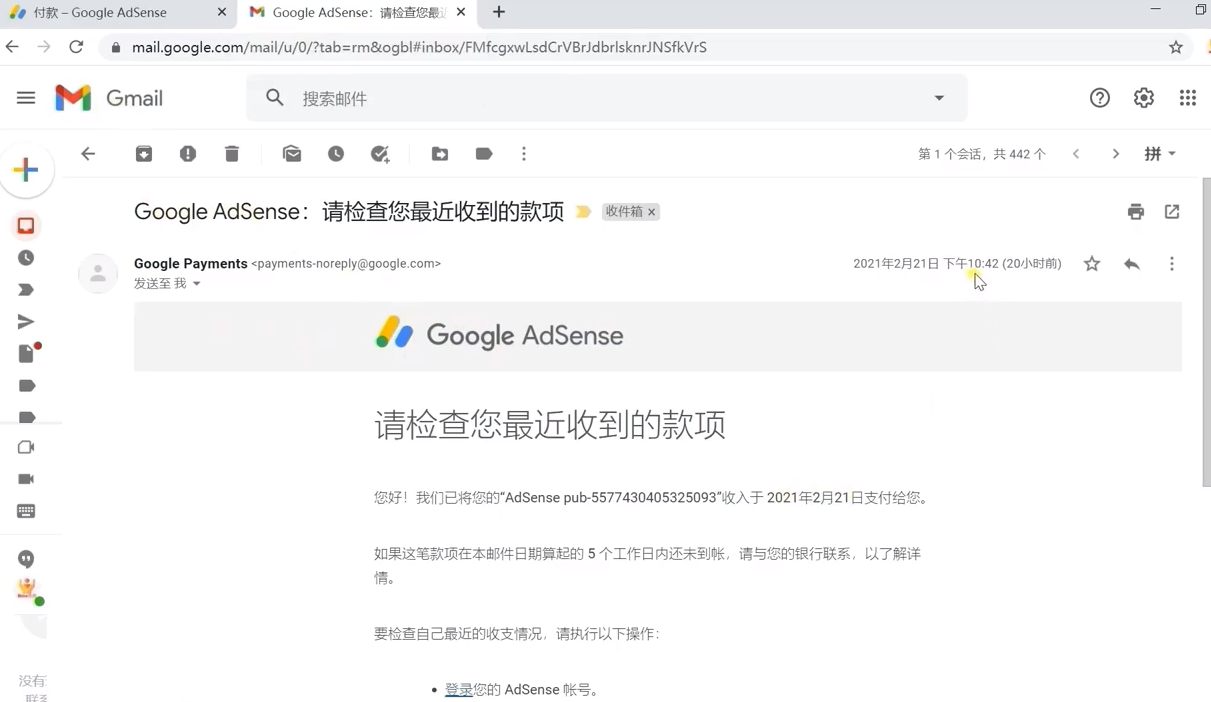This screenshot has height=702, width=1211.
Task: Compose a new email
Action: 26,170
